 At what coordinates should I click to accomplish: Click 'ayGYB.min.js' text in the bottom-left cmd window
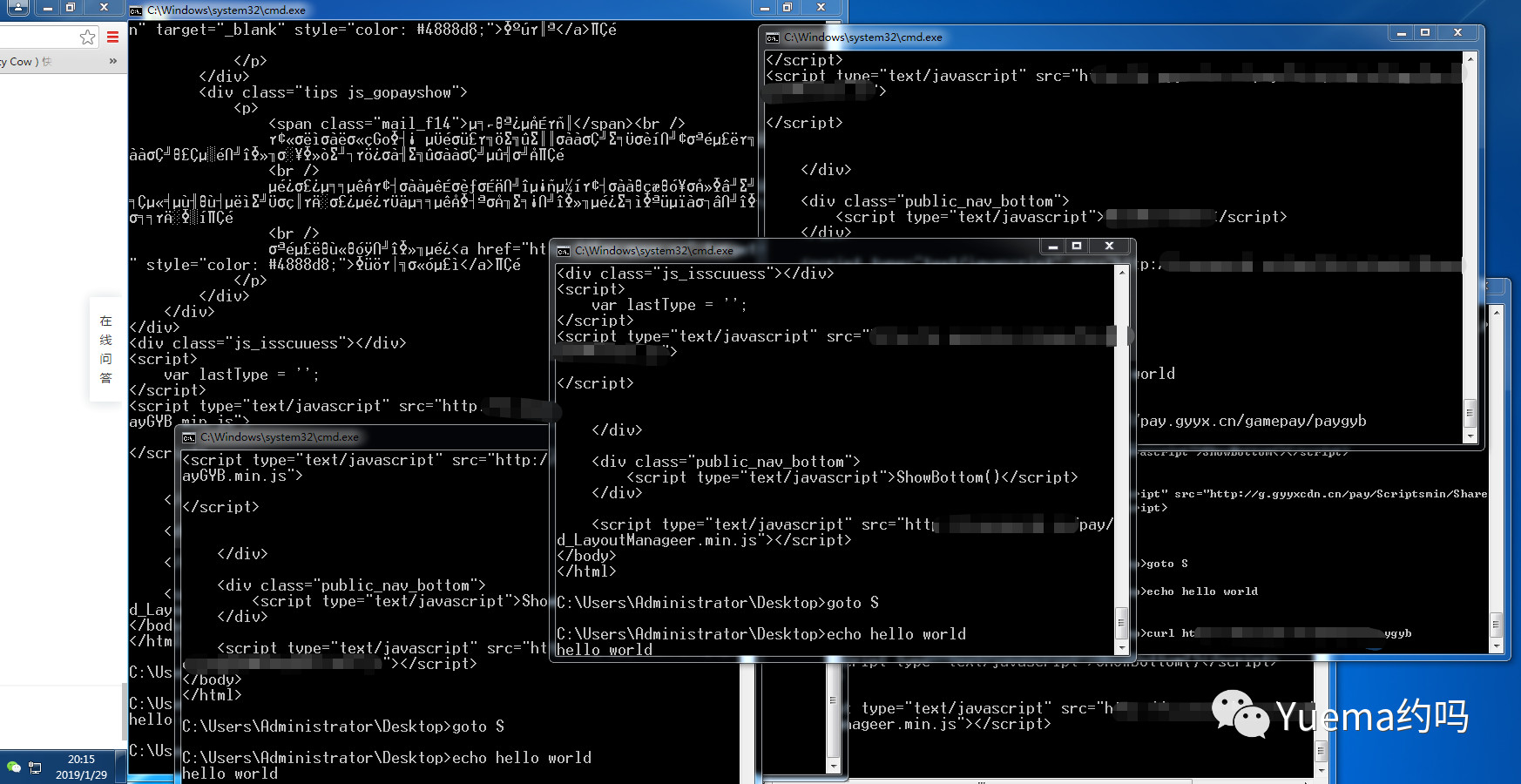[234, 476]
